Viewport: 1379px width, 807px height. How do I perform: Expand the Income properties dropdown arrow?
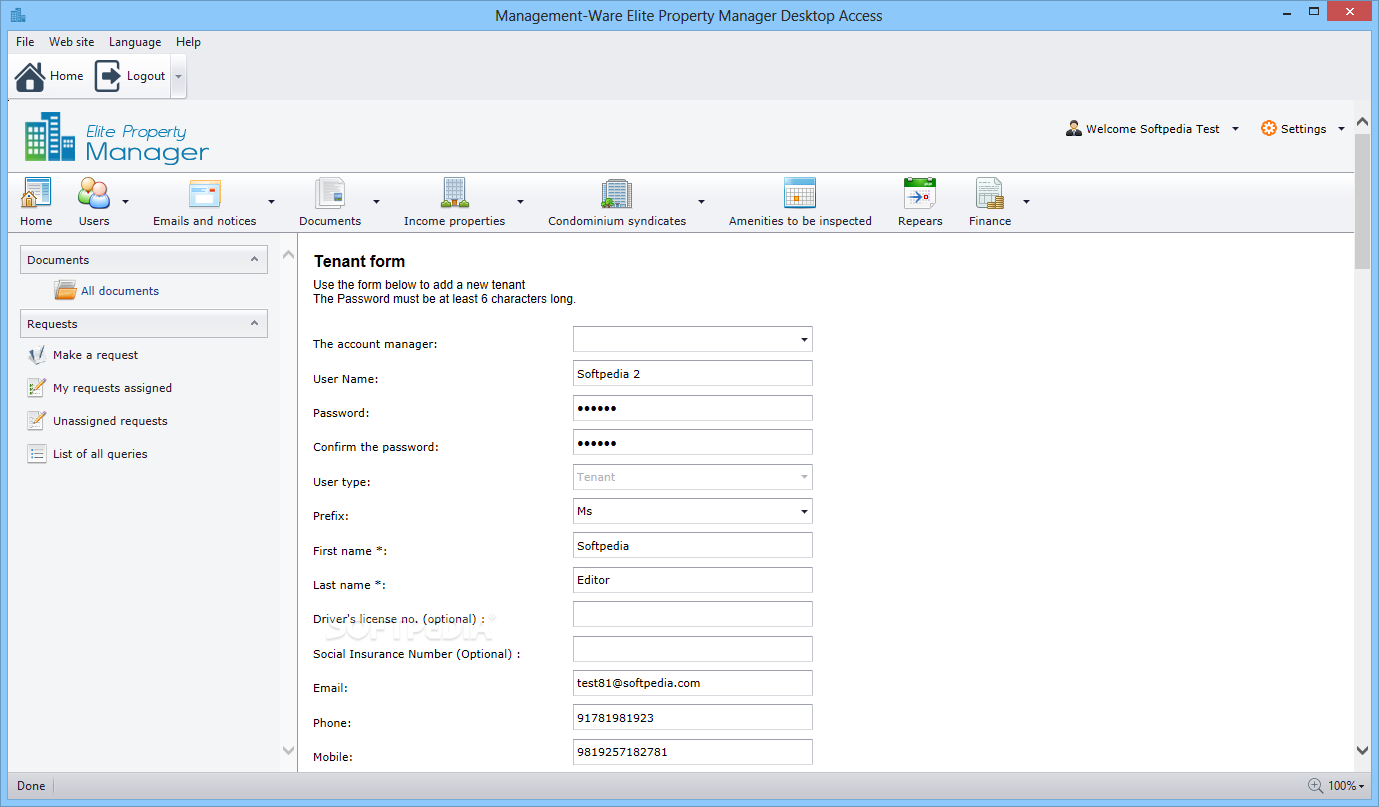(520, 201)
